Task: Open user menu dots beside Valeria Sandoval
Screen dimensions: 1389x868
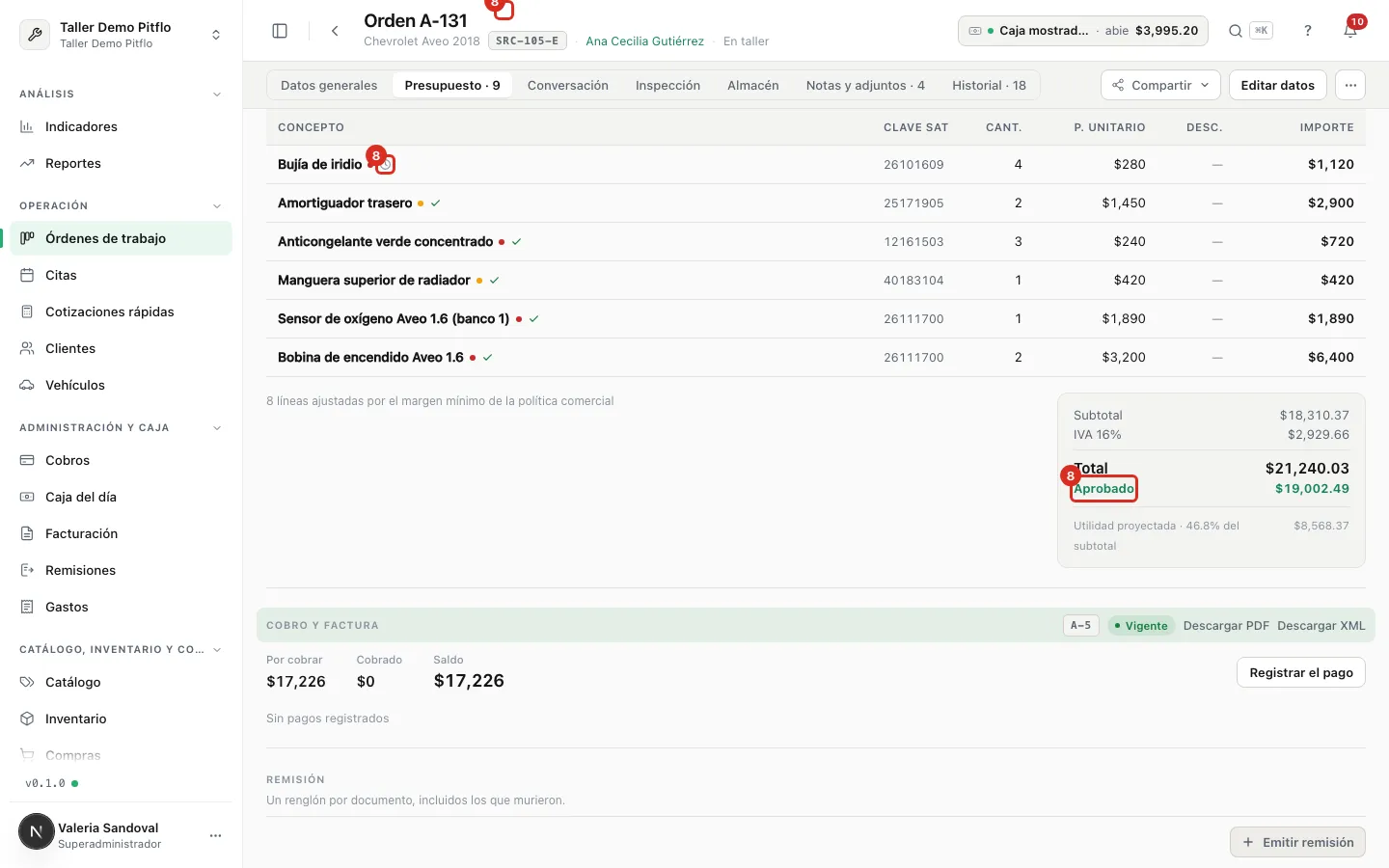Action: coord(215,835)
